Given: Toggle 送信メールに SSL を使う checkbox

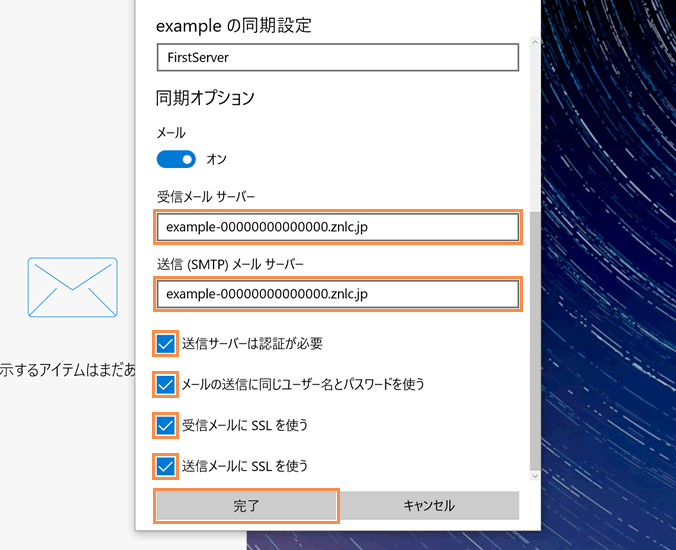Looking at the screenshot, I should 166,466.
